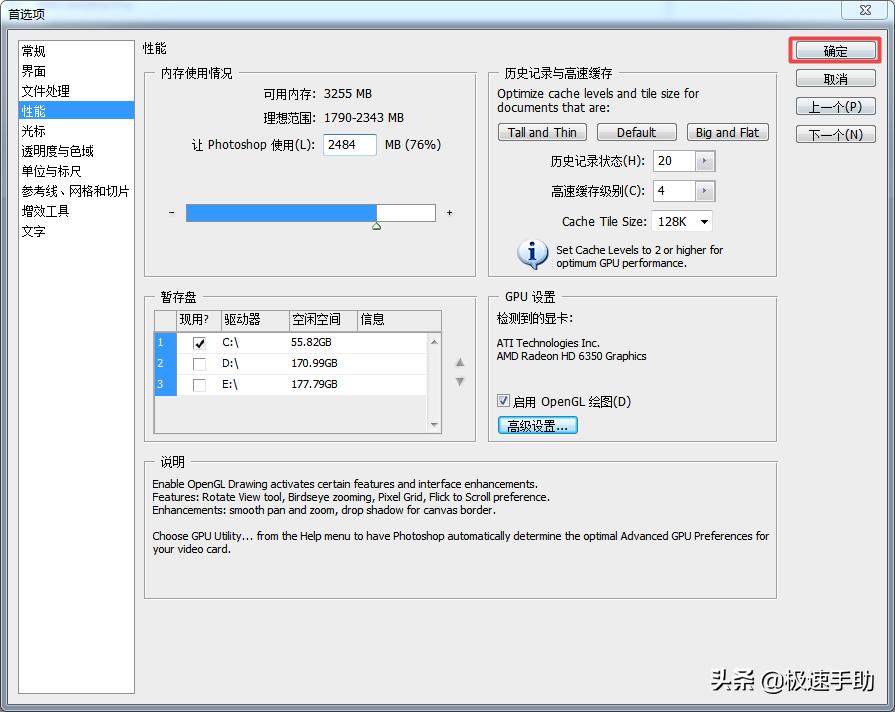Click the down arrow beside the scratch disk list

[x=459, y=381]
